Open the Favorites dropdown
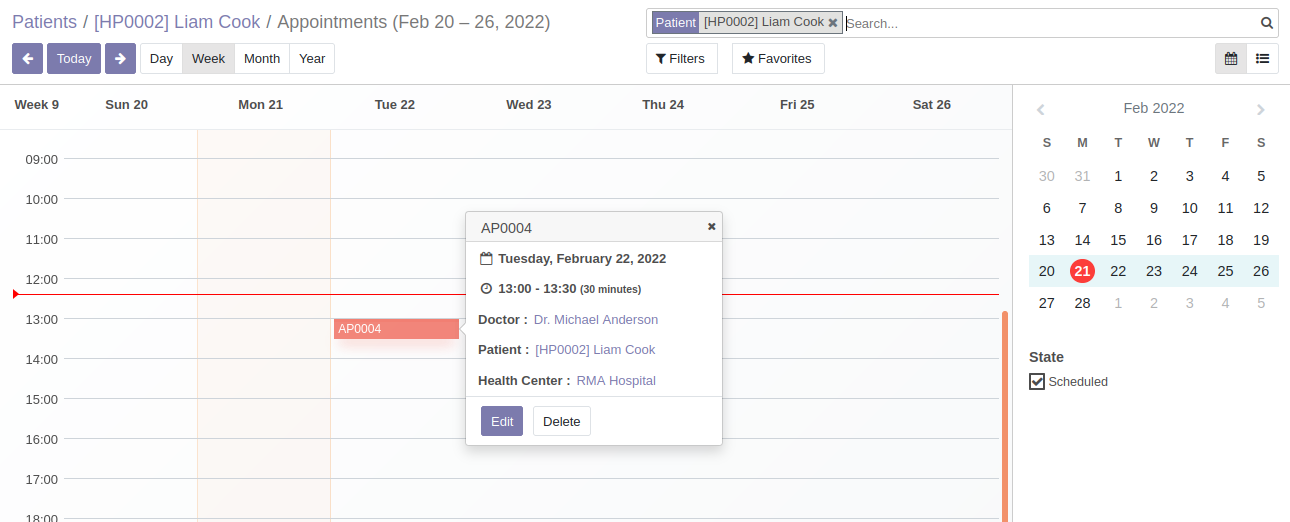This screenshot has height=522, width=1290. coord(778,59)
